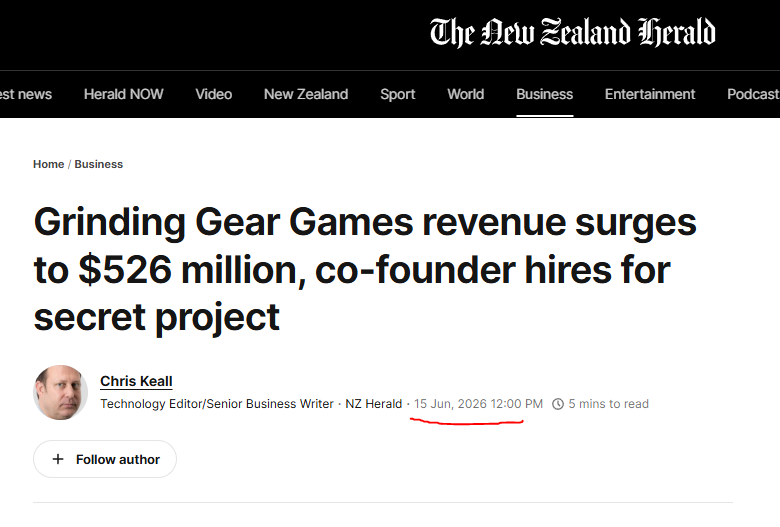The image size is (780, 527).
Task: Click Business in the breadcrumb trail
Action: (x=98, y=164)
